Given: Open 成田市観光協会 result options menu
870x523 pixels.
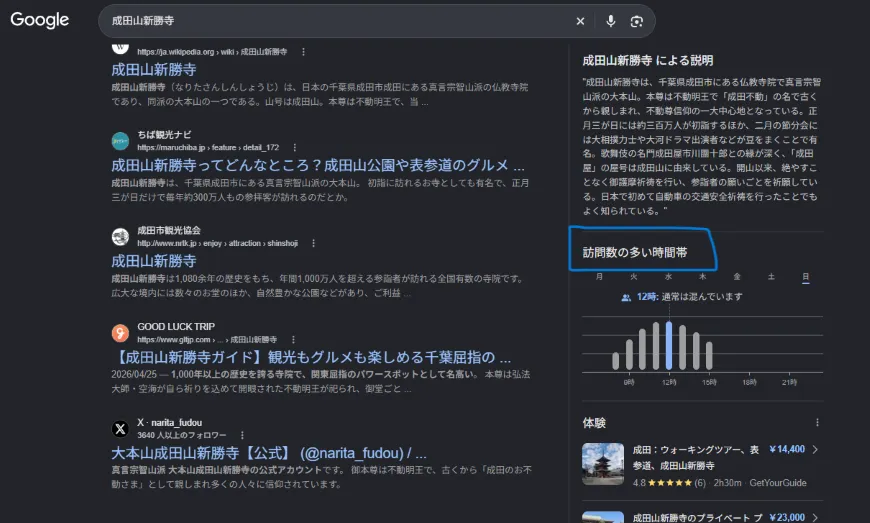Looking at the screenshot, I should point(313,243).
